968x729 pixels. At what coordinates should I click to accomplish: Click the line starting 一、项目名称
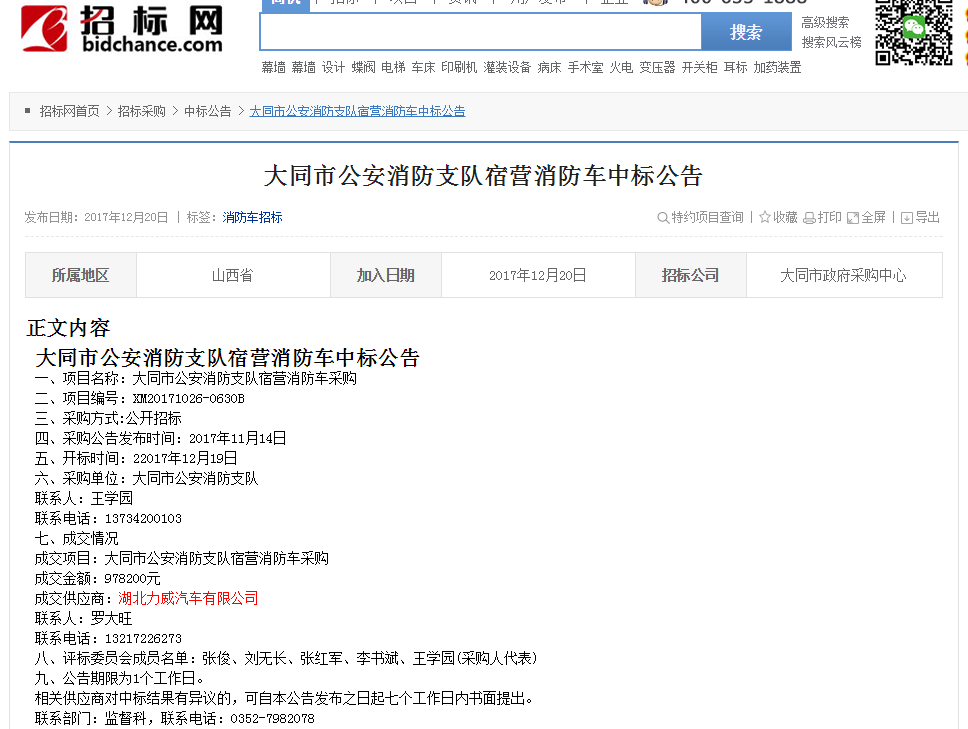click(196, 378)
